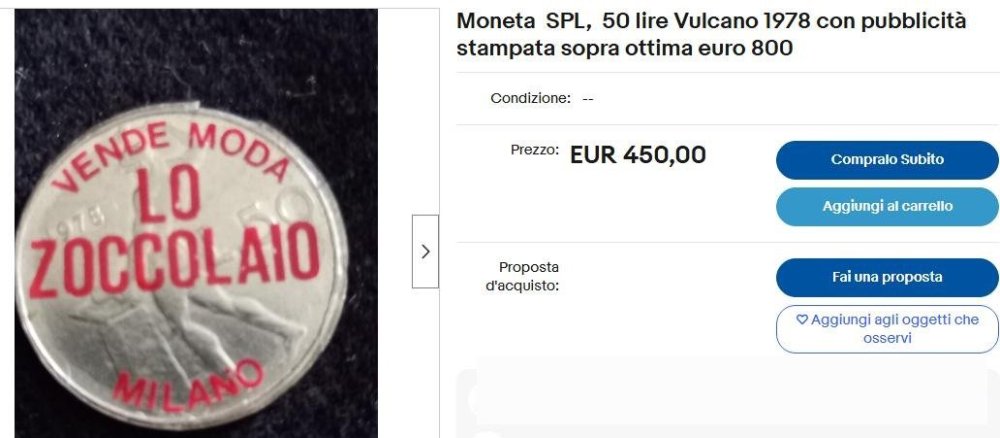The width and height of the screenshot is (1000, 438).
Task: Open the coin product photo
Action: [x=196, y=223]
